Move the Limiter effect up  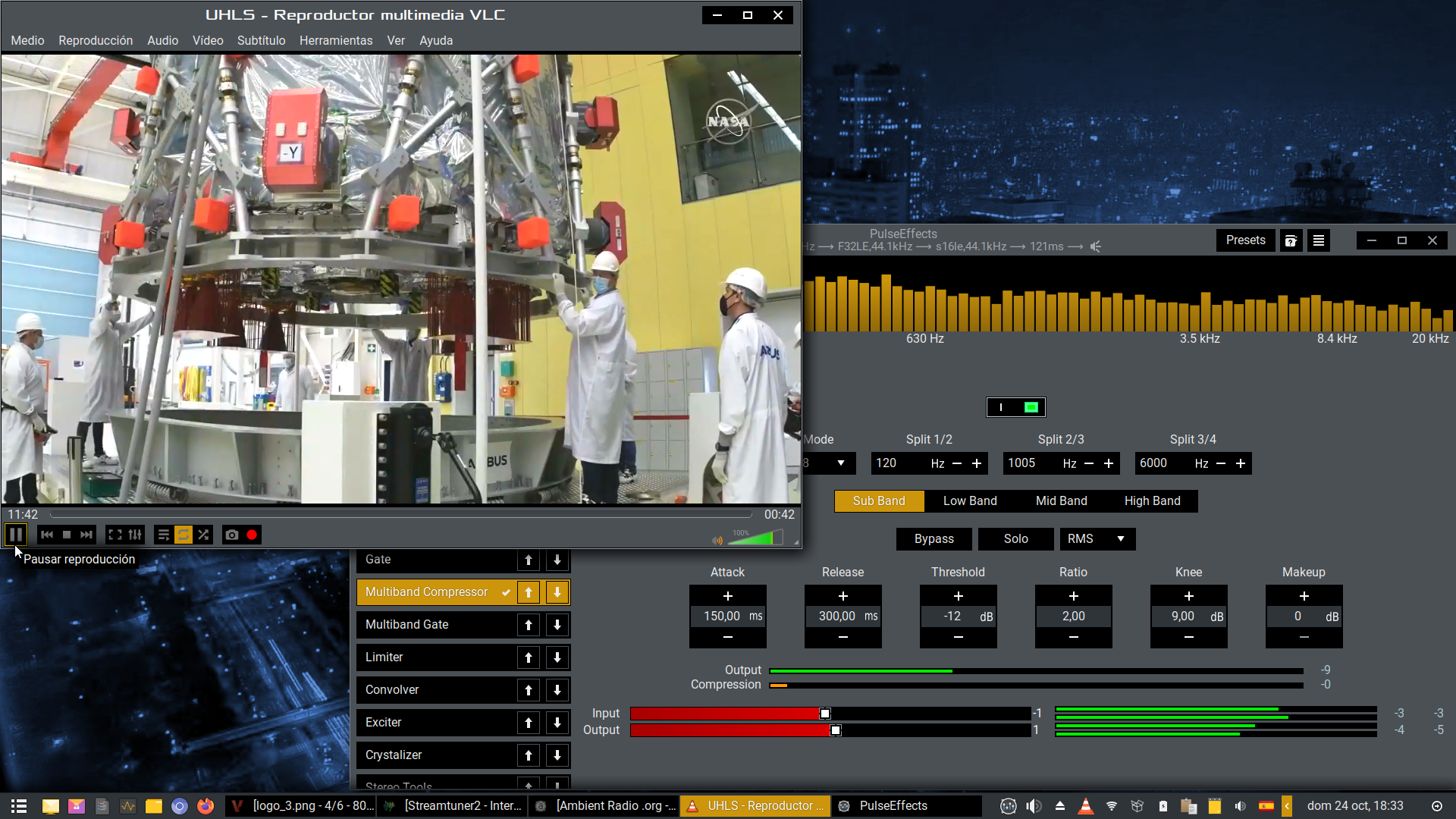pos(529,657)
